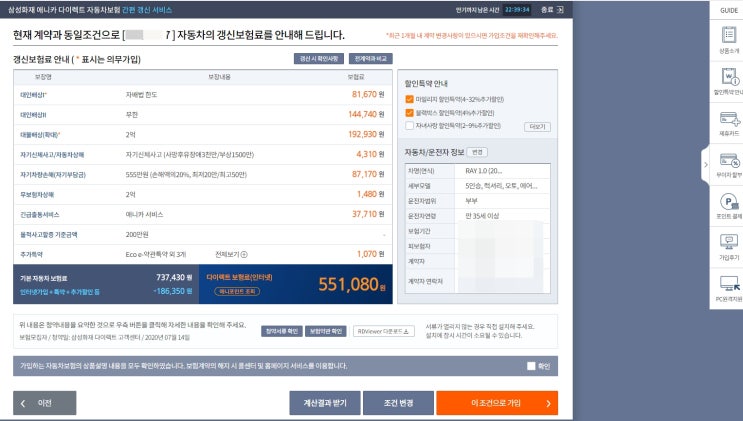Click the GUIDE label atop the sidebar
Image resolution: width=743 pixels, height=421 pixels.
click(729, 10)
